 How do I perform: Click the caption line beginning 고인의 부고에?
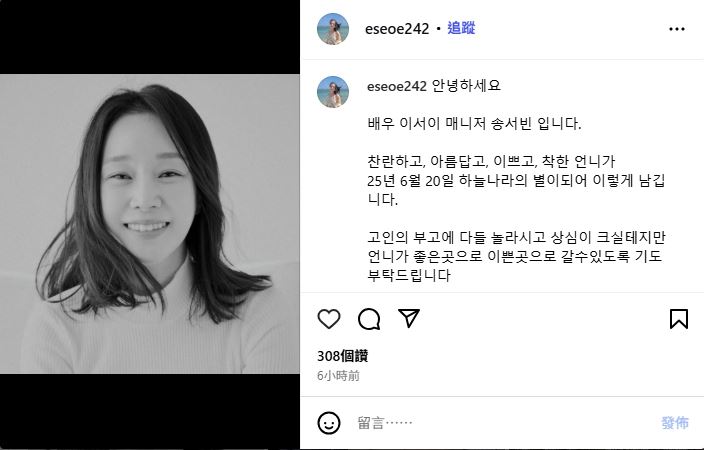click(x=516, y=237)
